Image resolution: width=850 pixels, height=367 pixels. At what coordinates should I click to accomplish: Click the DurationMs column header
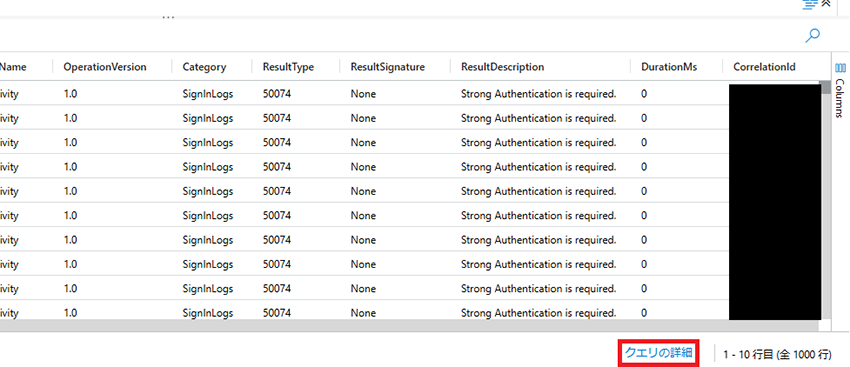669,67
